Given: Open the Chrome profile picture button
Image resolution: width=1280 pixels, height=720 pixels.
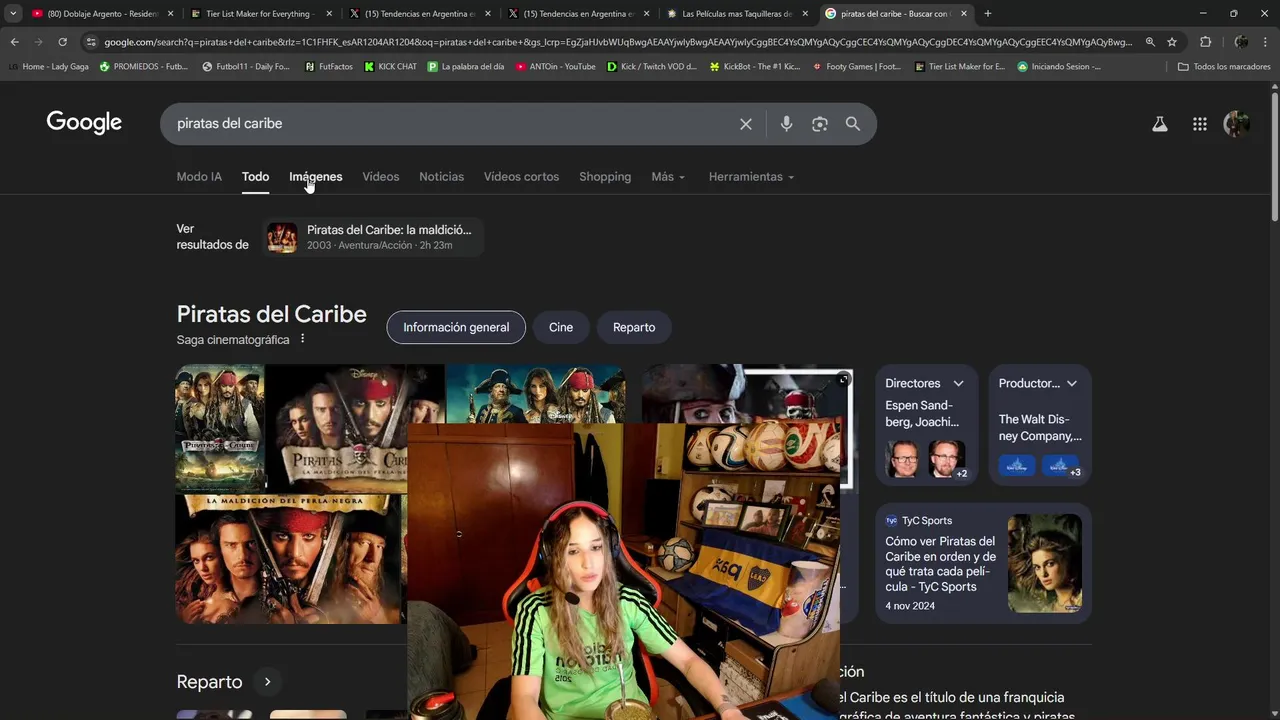Looking at the screenshot, I should click(1241, 42).
